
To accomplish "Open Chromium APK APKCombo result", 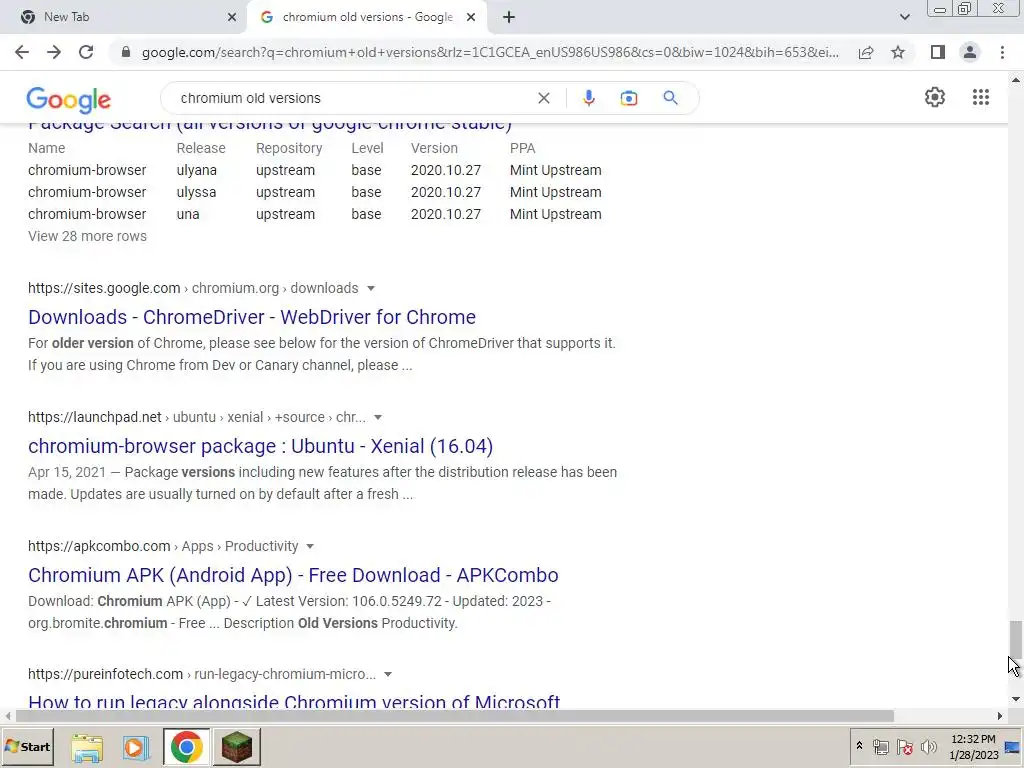I will click(x=293, y=575).
